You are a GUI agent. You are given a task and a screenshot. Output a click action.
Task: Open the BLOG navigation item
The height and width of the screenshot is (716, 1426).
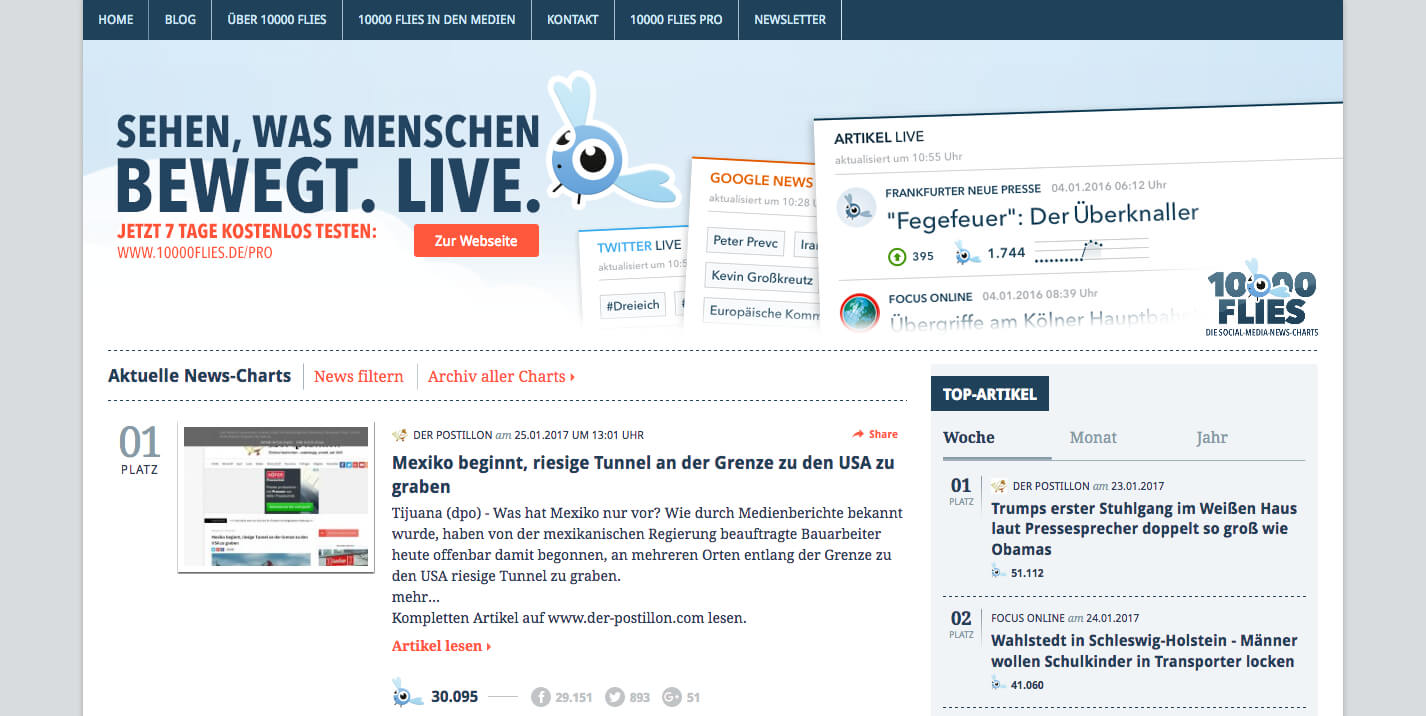click(180, 20)
